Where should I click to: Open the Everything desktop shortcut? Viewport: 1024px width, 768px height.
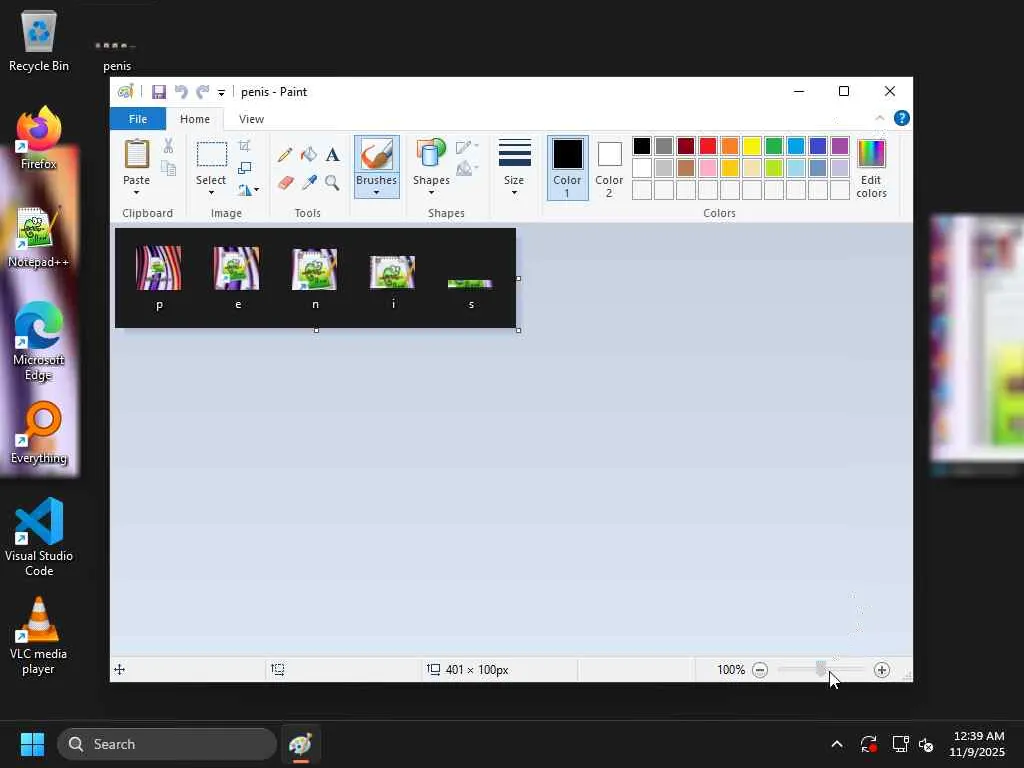point(39,432)
